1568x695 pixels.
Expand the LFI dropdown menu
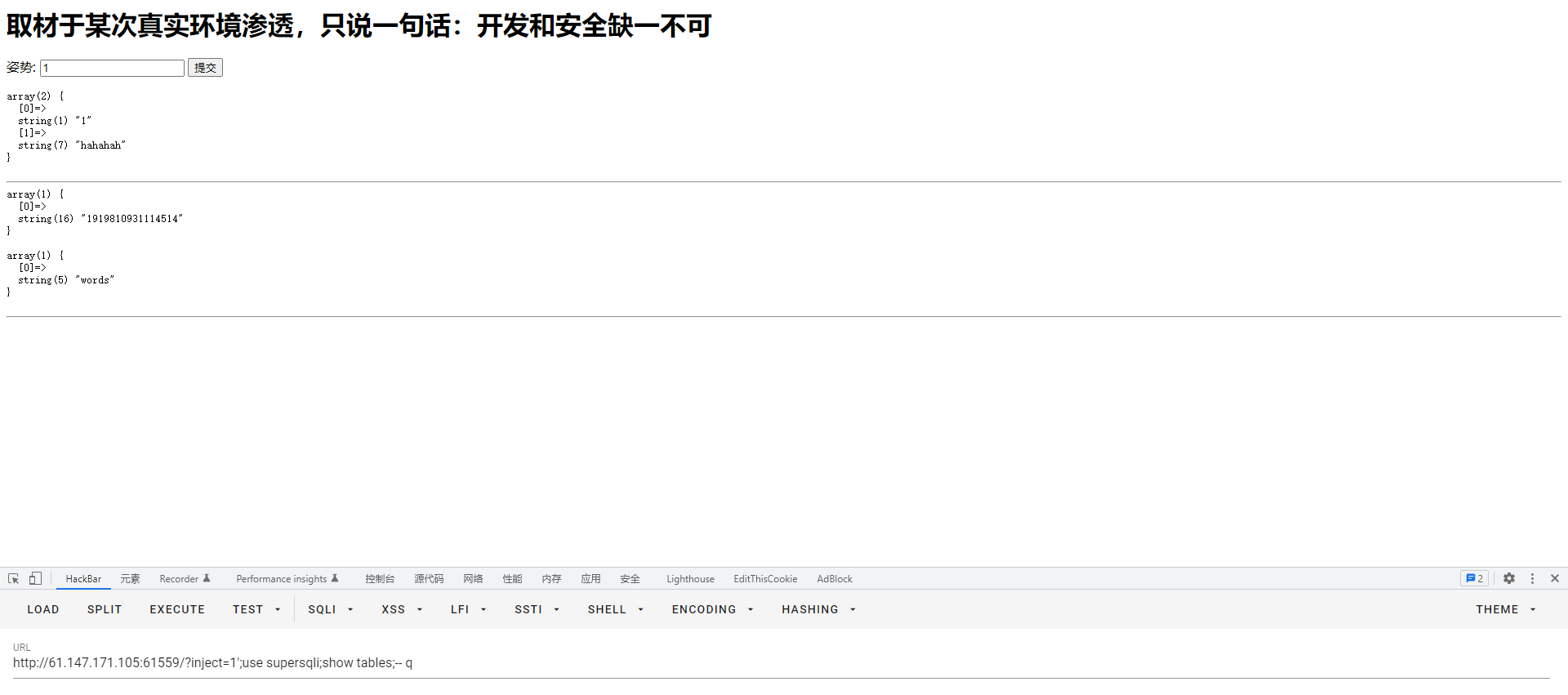click(469, 609)
